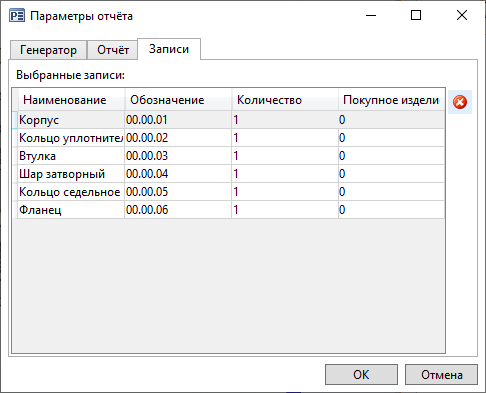Select the Шар затворный record
The height and width of the screenshot is (393, 486).
pos(231,174)
